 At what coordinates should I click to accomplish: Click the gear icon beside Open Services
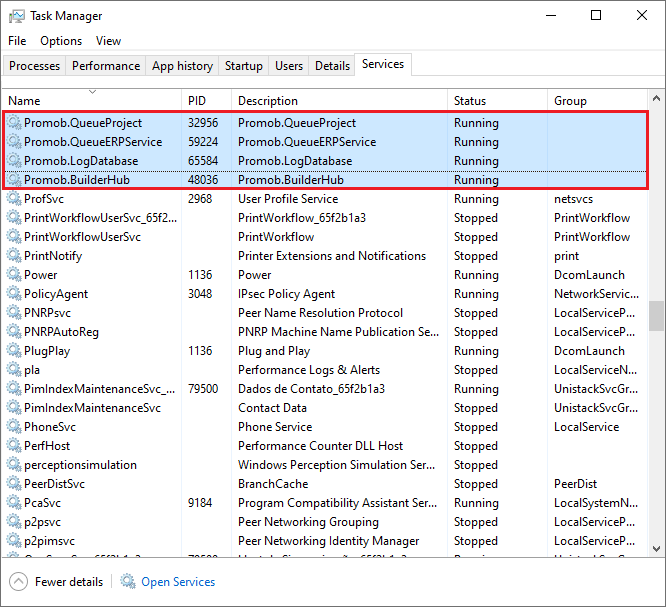pyautogui.click(x=127, y=581)
